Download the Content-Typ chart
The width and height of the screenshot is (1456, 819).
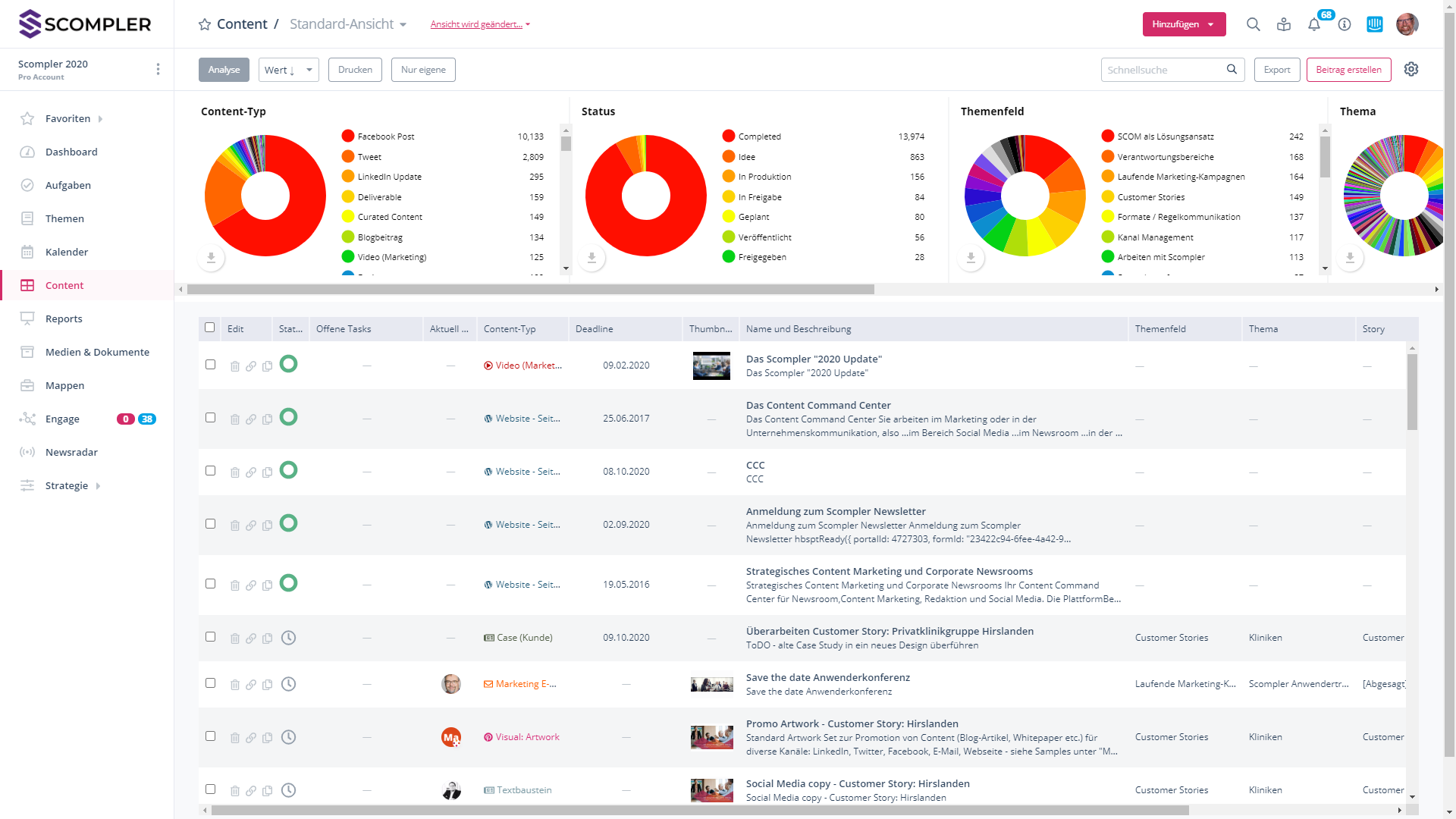[212, 258]
